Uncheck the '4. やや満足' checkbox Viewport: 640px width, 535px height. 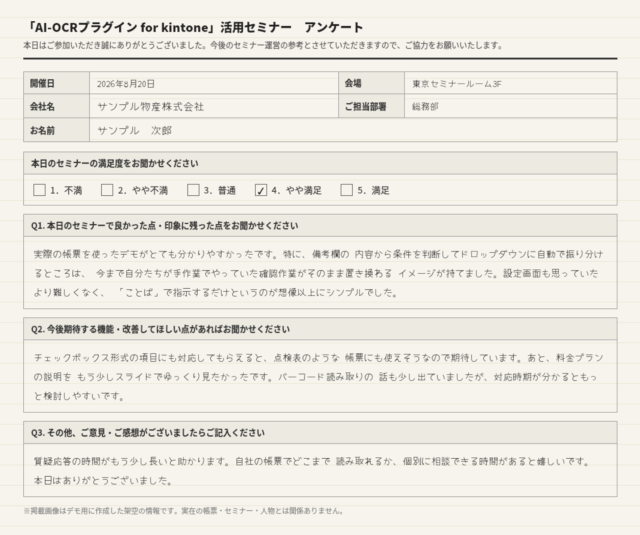261,190
